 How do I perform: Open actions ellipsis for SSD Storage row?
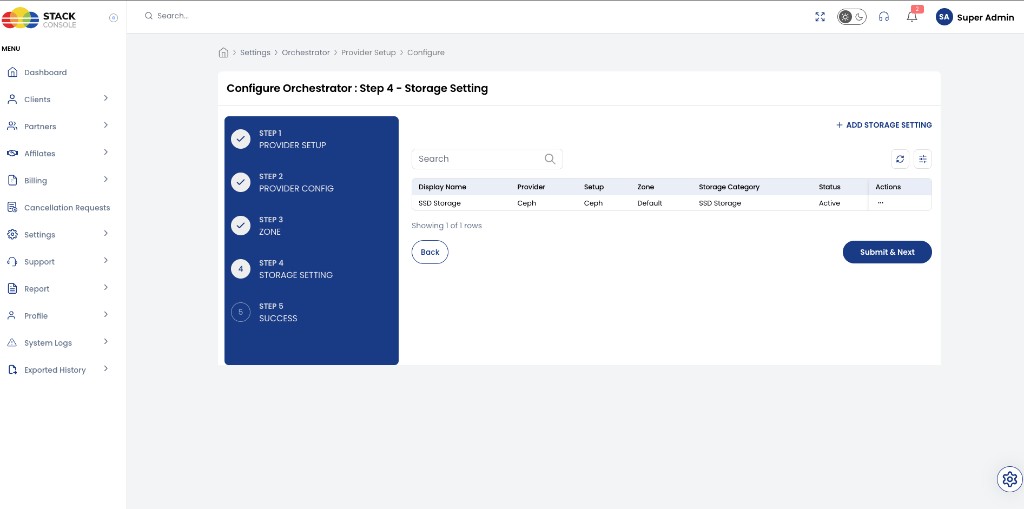click(x=880, y=203)
